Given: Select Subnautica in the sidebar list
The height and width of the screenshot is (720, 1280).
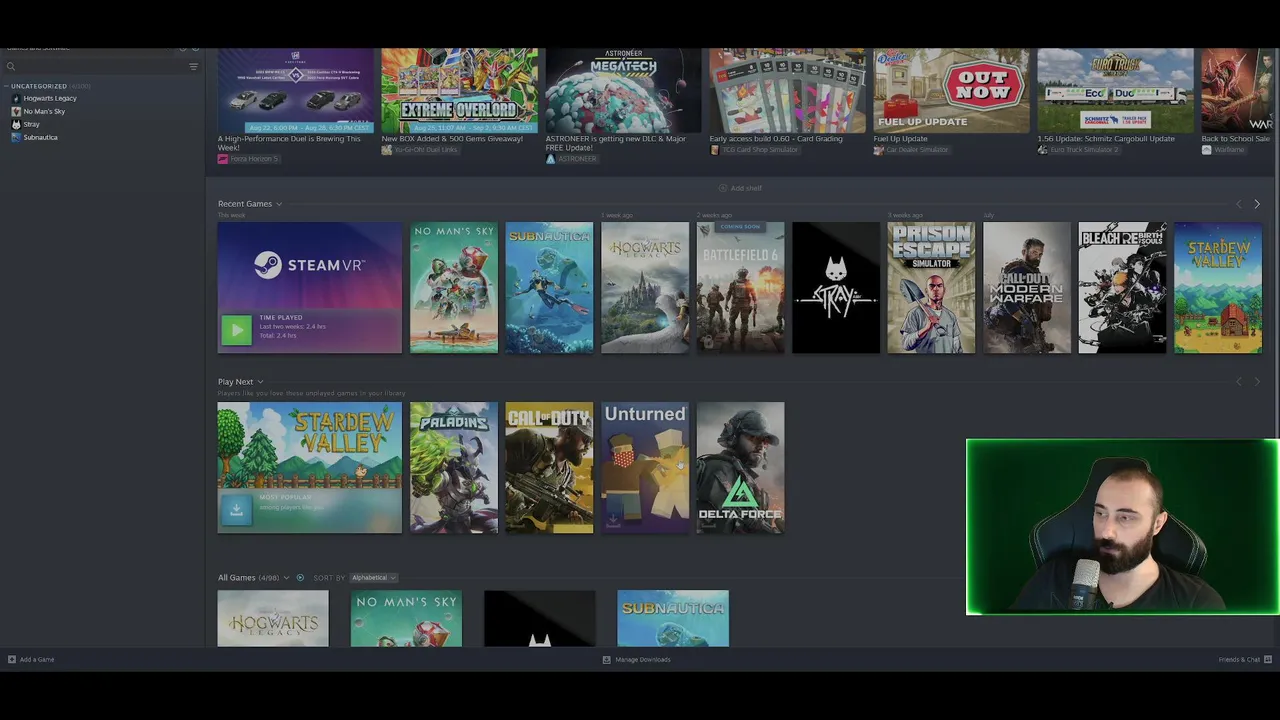Looking at the screenshot, I should click(40, 137).
